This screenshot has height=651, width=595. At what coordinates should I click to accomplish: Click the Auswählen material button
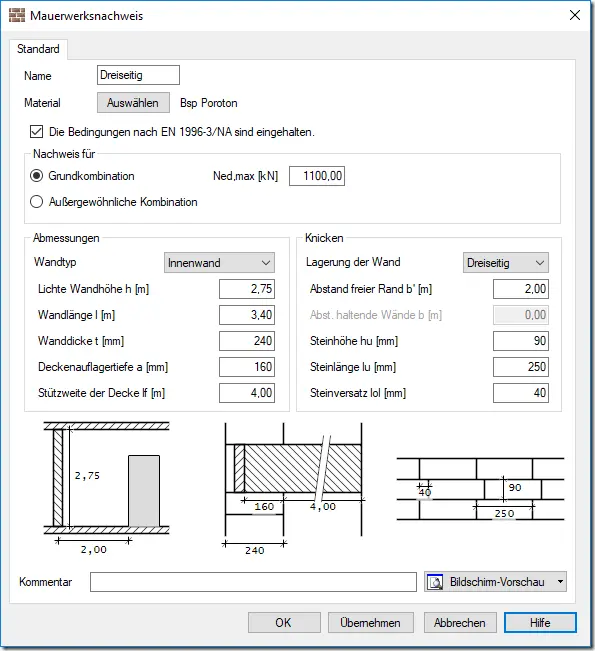pyautogui.click(x=133, y=103)
